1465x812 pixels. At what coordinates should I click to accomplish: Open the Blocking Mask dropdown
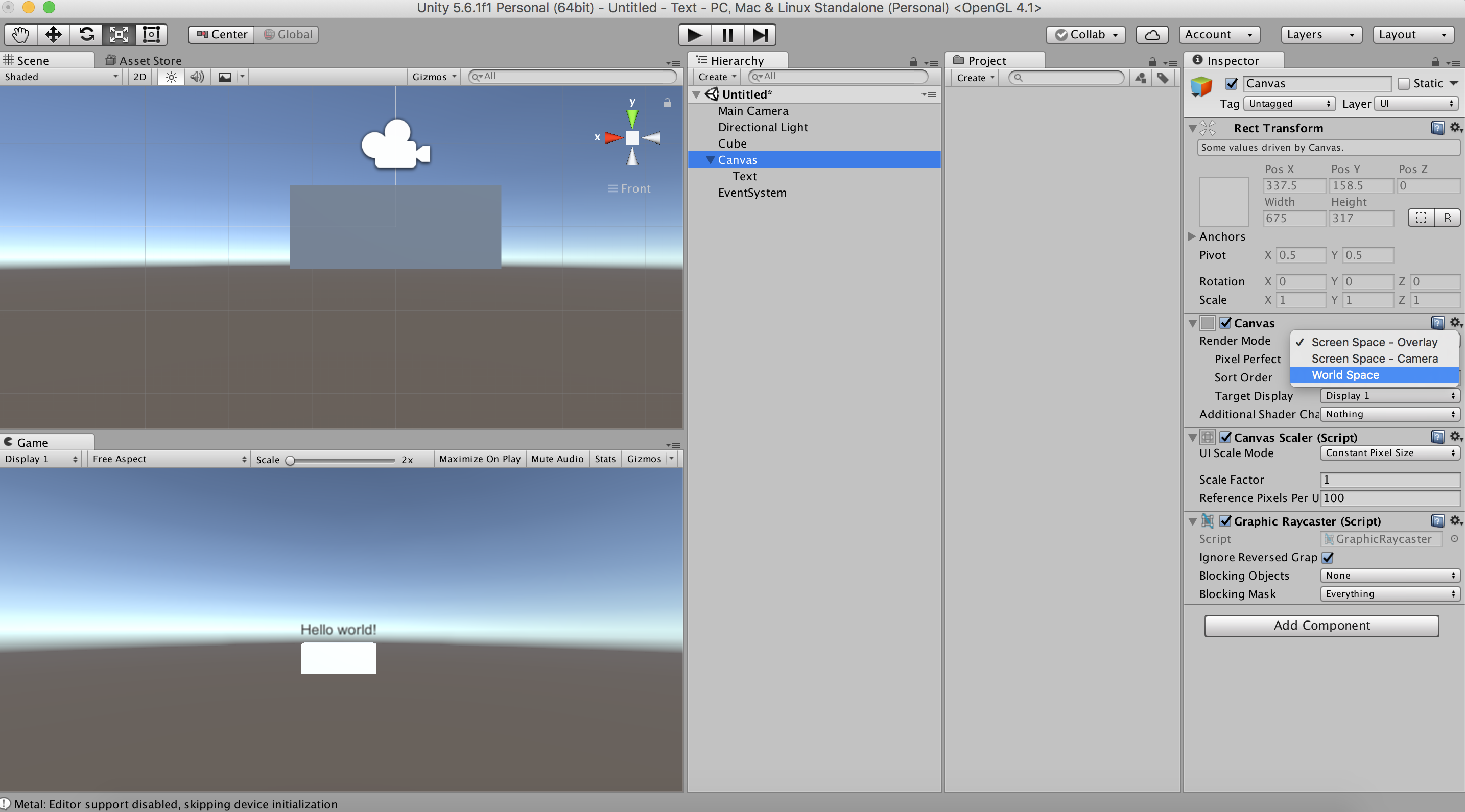pyautogui.click(x=1389, y=593)
